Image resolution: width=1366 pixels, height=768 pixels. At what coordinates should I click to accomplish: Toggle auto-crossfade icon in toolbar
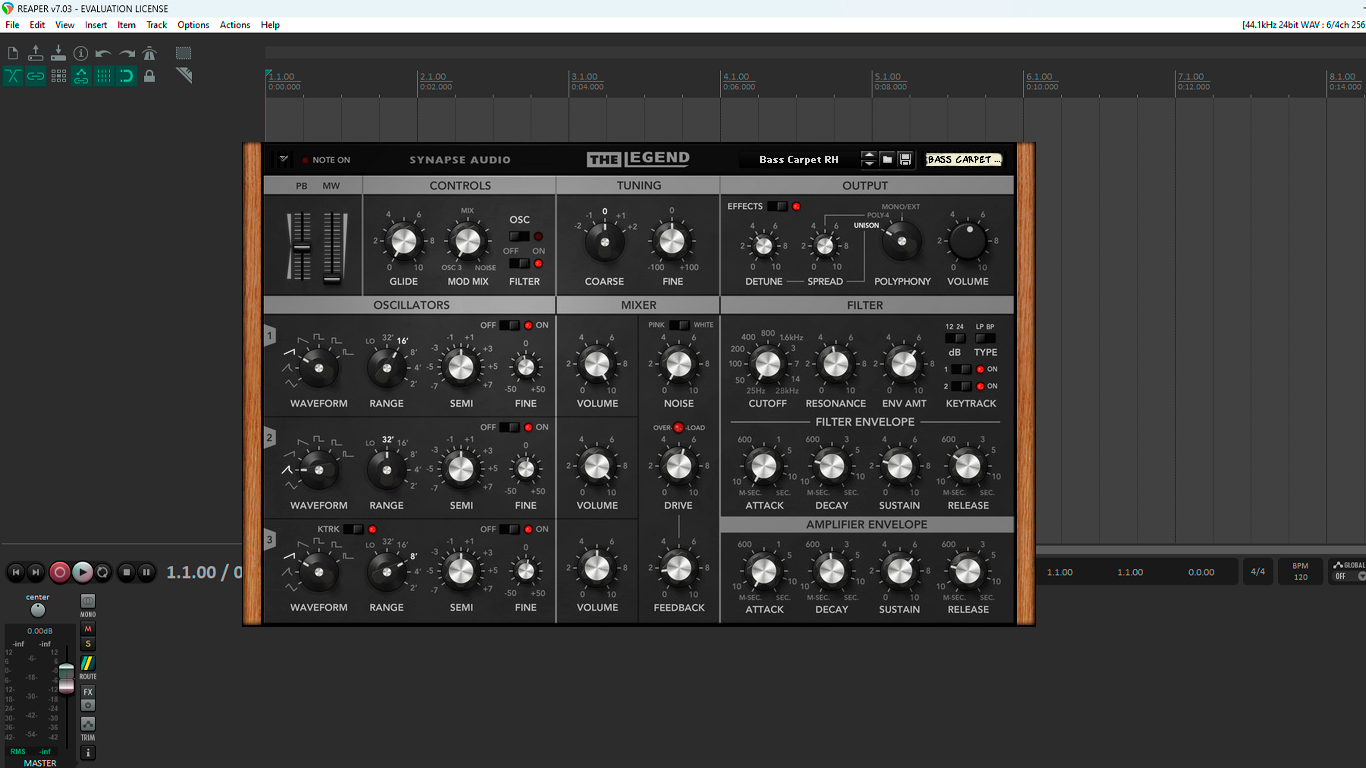coord(13,76)
